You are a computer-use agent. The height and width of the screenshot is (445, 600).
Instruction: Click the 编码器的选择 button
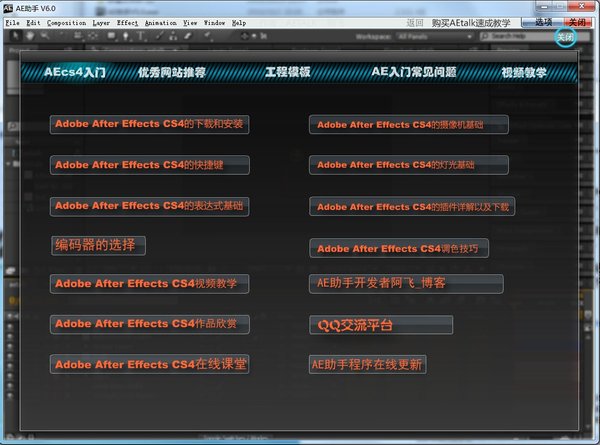pos(98,245)
